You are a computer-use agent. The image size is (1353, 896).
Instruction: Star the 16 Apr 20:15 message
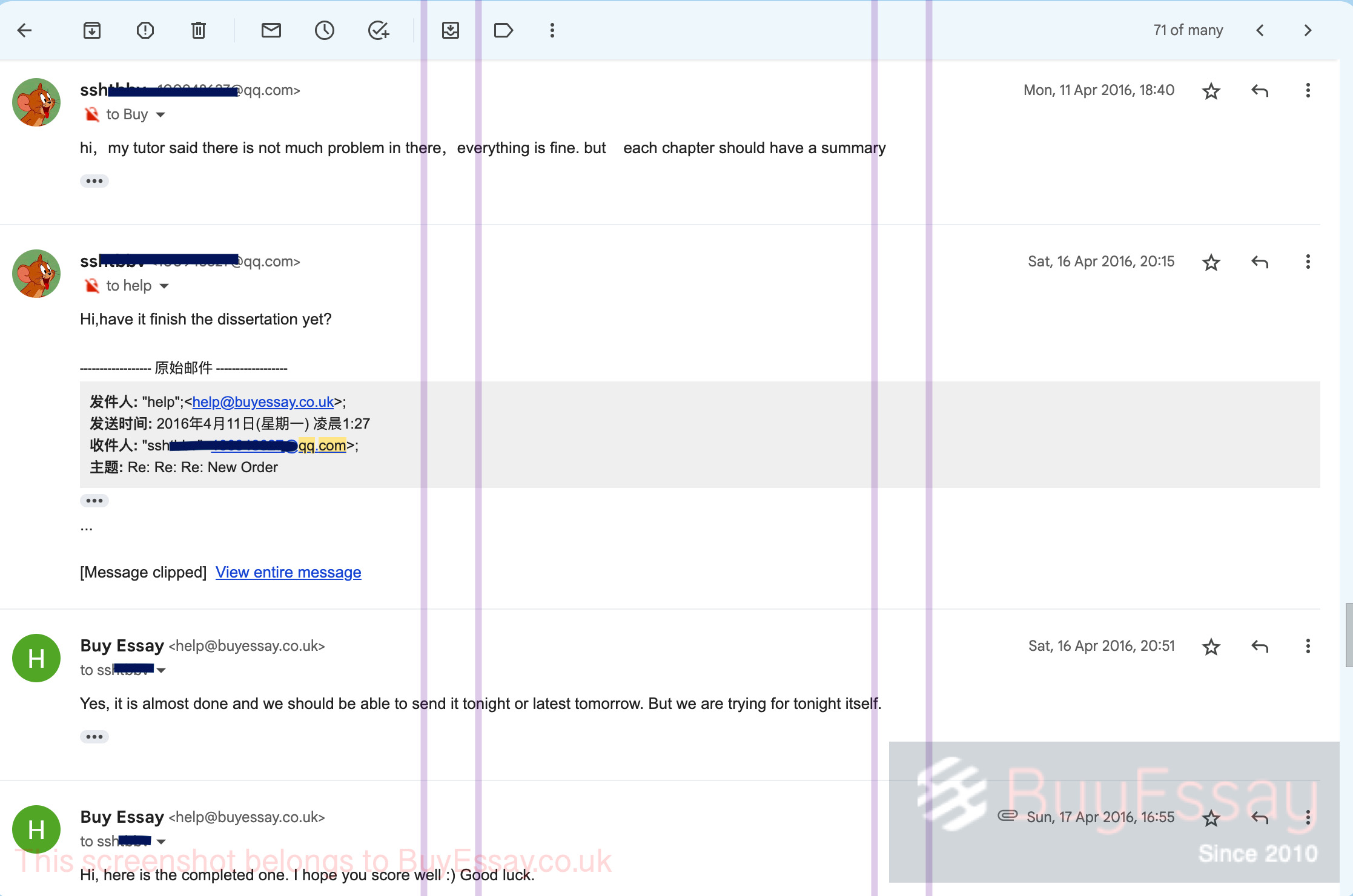click(x=1211, y=262)
